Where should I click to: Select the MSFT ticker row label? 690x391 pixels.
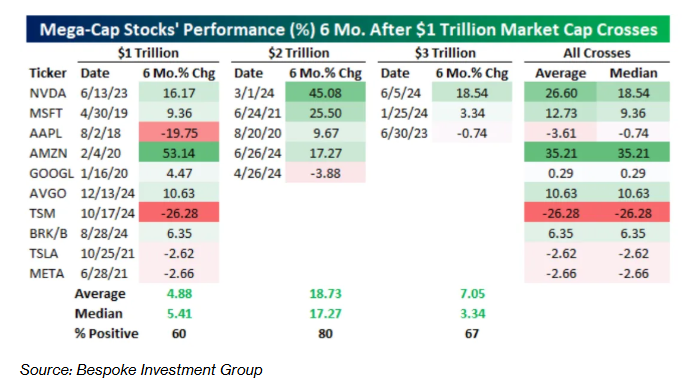coord(46,113)
